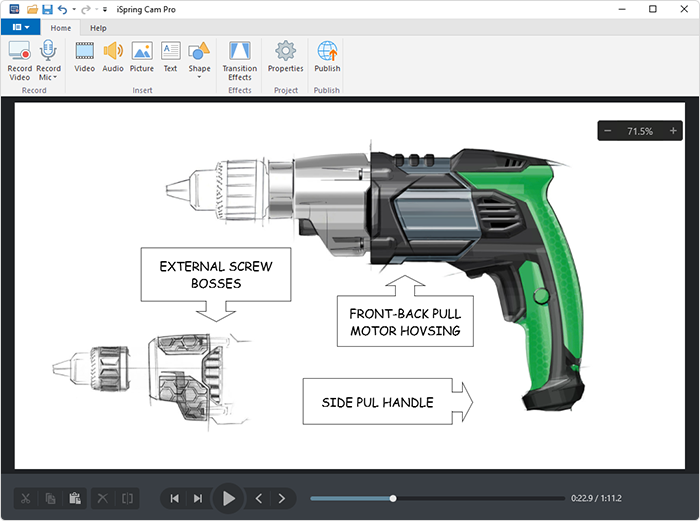Cut the selection with the scissors icon

(26, 498)
